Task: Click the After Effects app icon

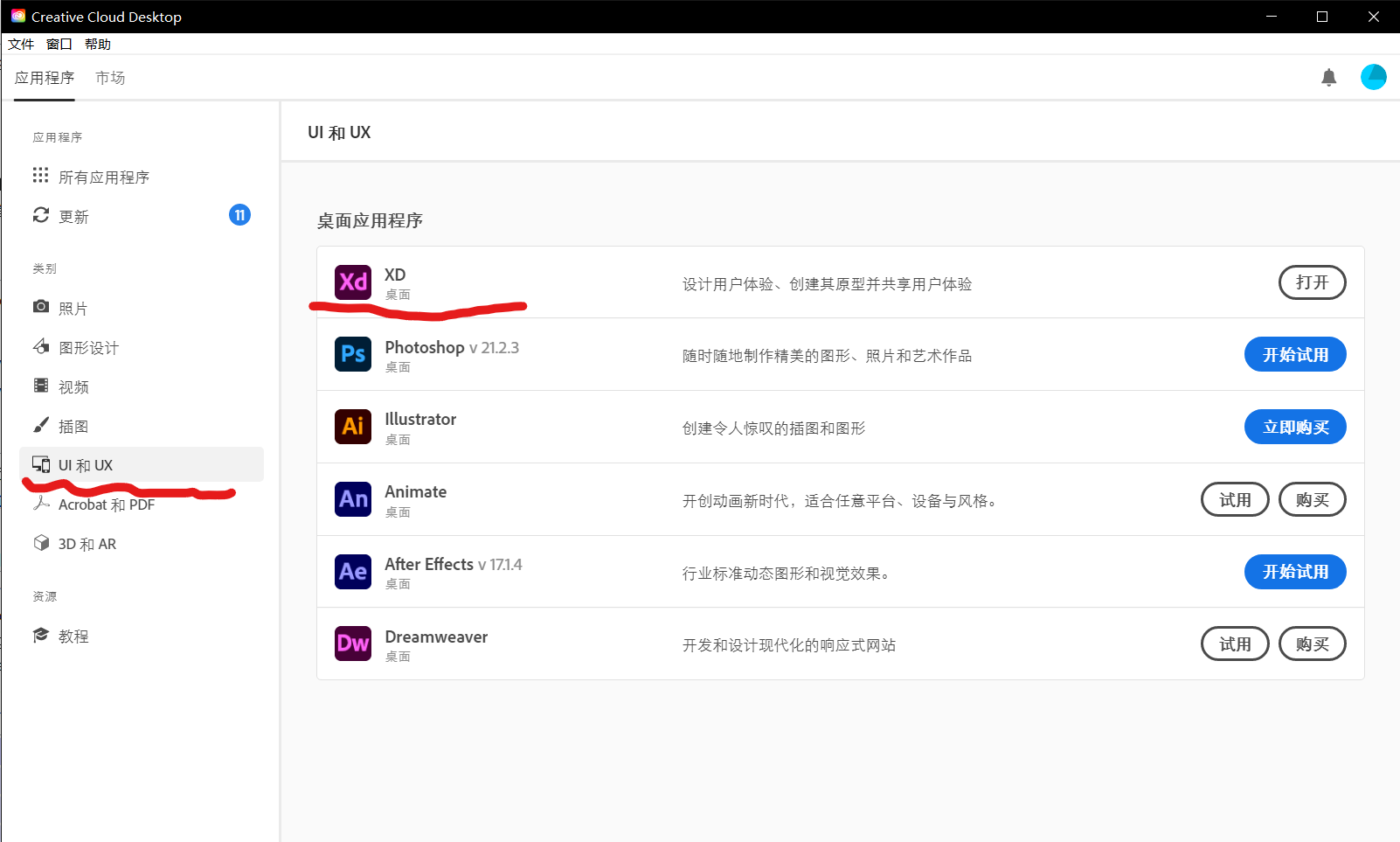Action: (x=353, y=572)
